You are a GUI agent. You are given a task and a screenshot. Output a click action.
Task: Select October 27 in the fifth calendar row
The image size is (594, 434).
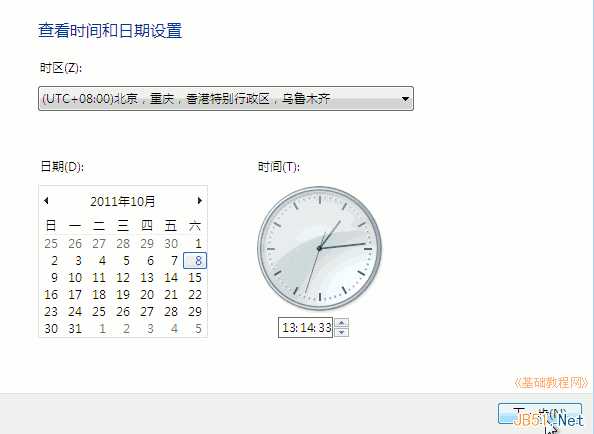click(x=147, y=312)
